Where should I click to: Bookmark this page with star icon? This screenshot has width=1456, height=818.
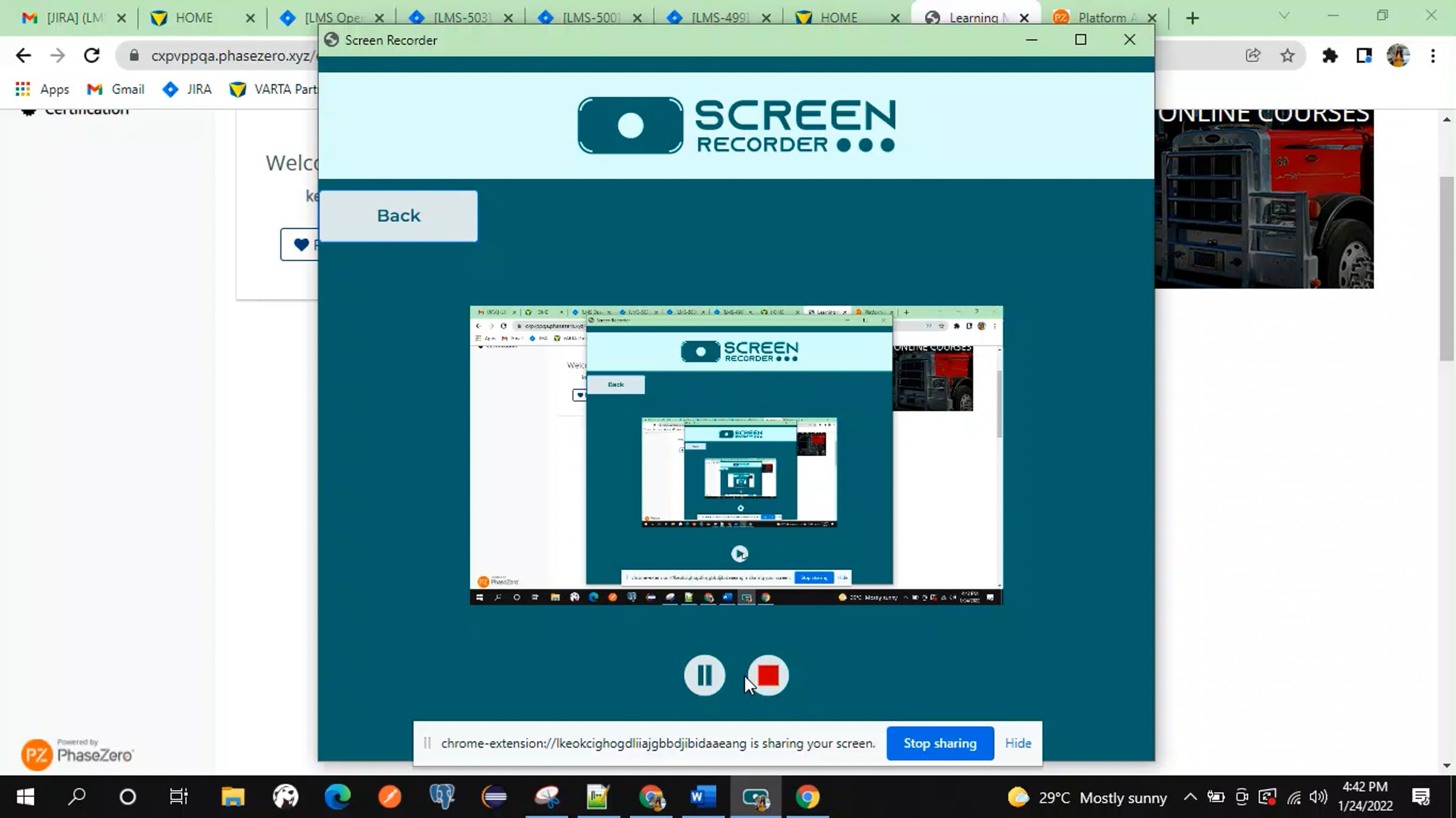tap(1287, 56)
